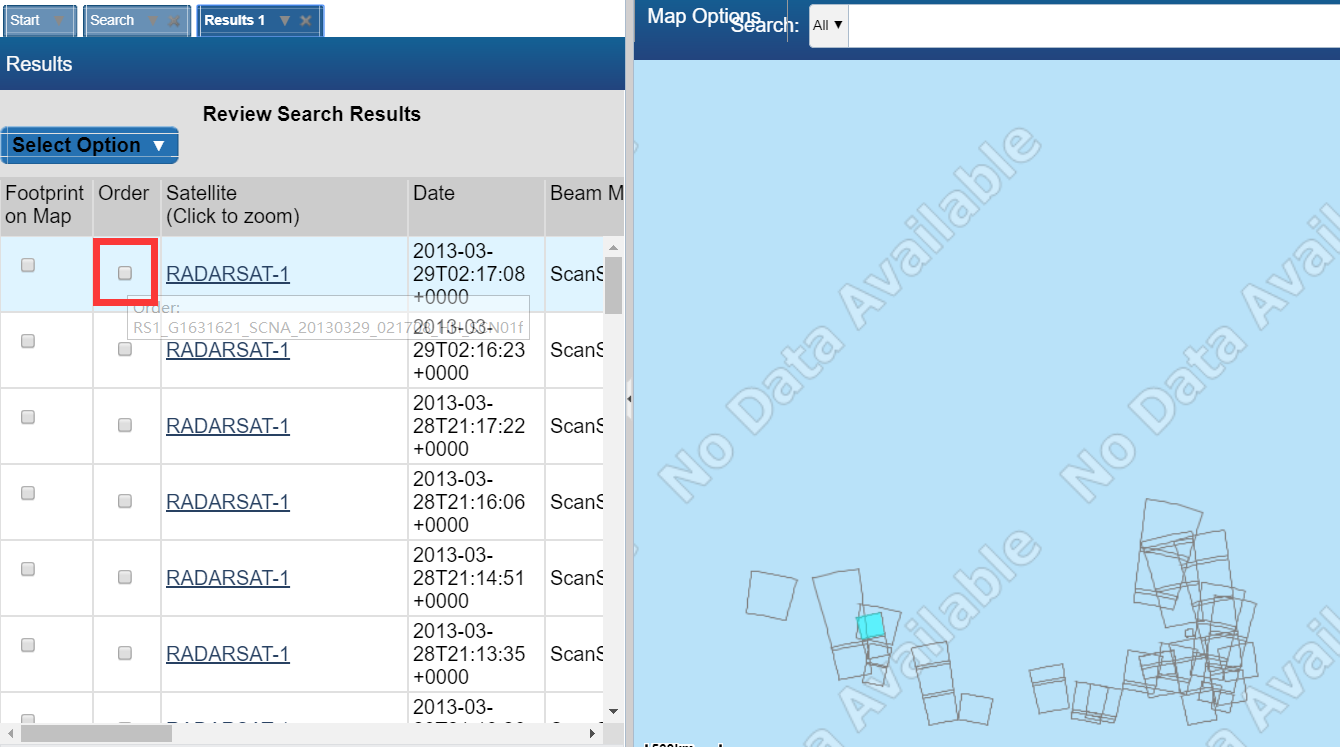The width and height of the screenshot is (1340, 747).
Task: Check the Order box for the 21:17:22 row
Action: 125,425
